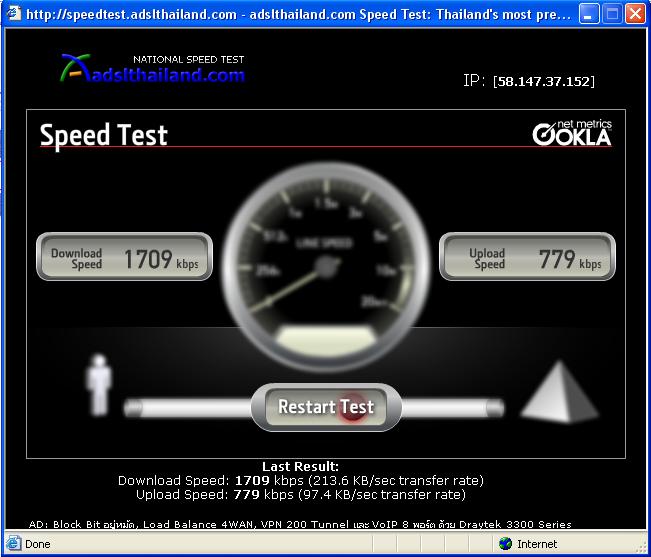Close the speed test window
The height and width of the screenshot is (557, 651).
[x=635, y=14]
